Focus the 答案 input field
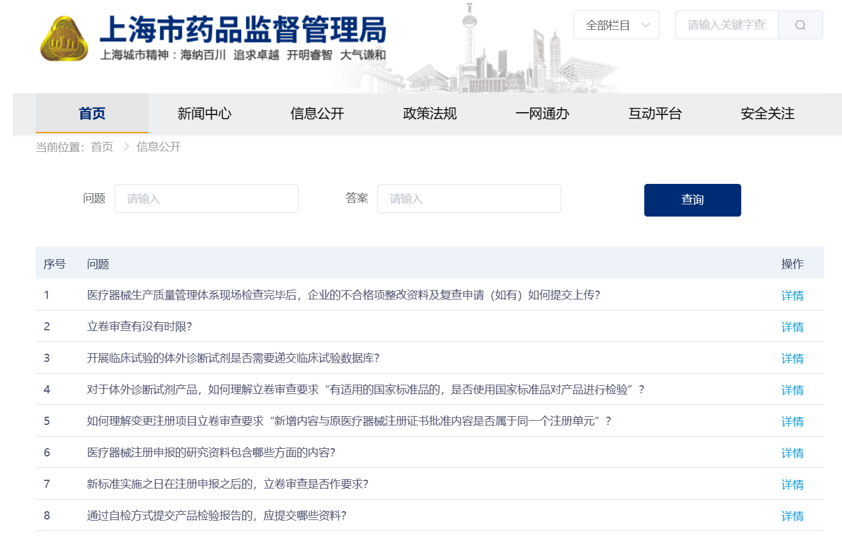The width and height of the screenshot is (842, 537). click(468, 199)
